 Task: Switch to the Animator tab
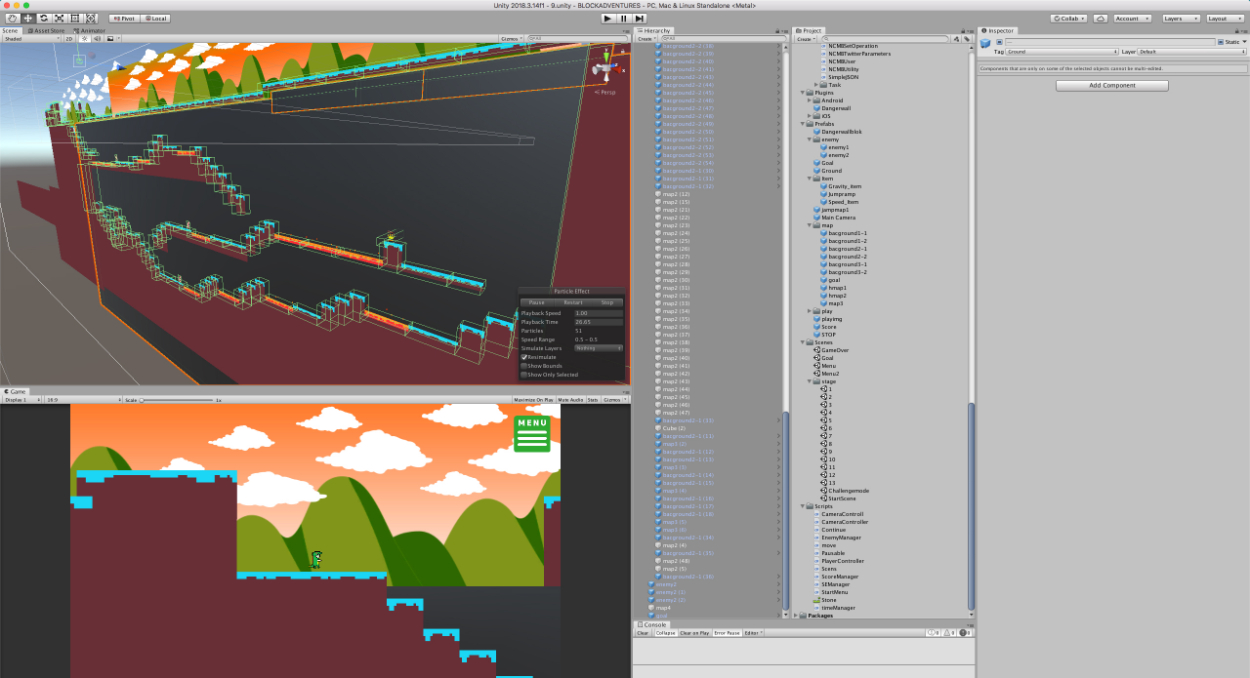pyautogui.click(x=92, y=30)
